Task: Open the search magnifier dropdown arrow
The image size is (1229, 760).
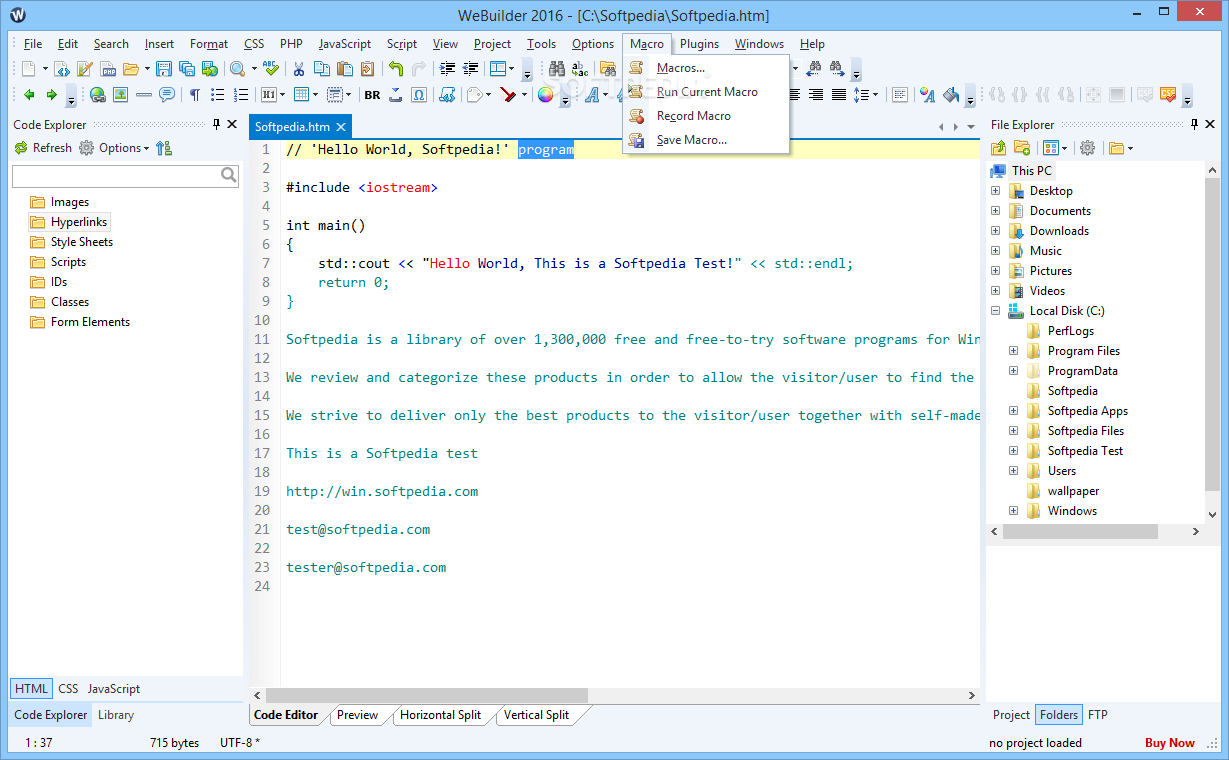Action: click(254, 69)
